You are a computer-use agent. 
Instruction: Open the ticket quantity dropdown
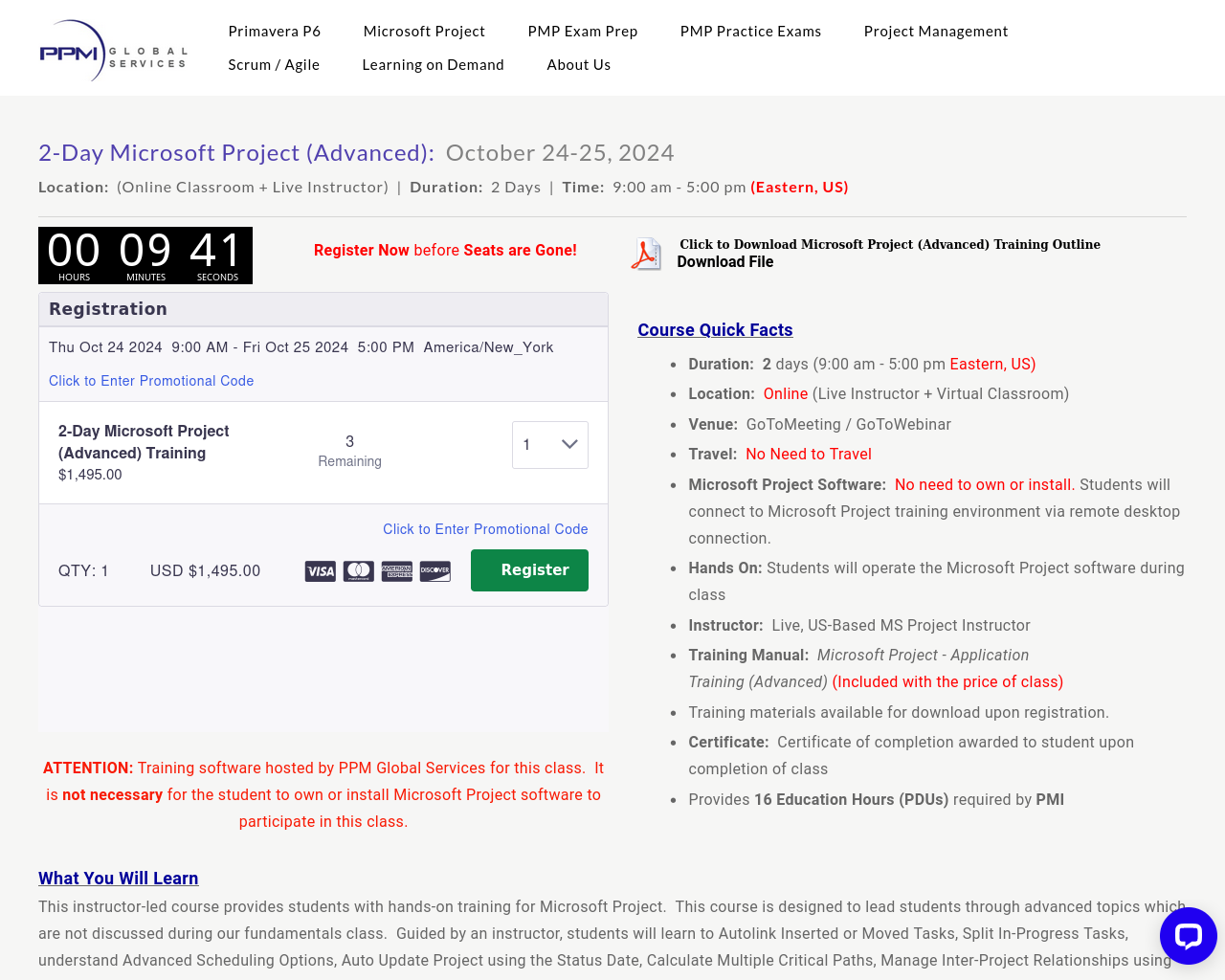pyautogui.click(x=550, y=445)
